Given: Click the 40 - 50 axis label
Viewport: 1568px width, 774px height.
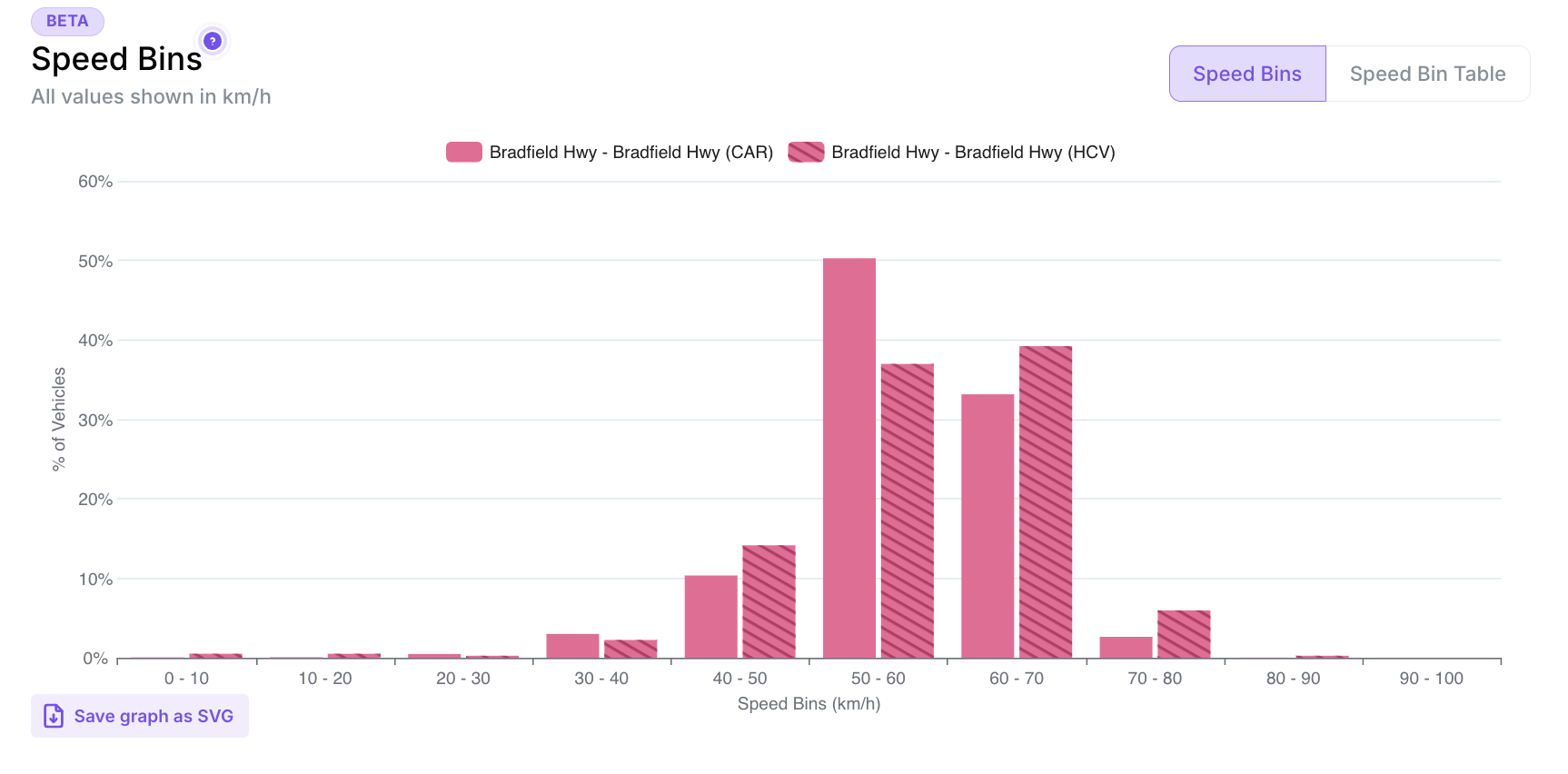Looking at the screenshot, I should [x=739, y=678].
